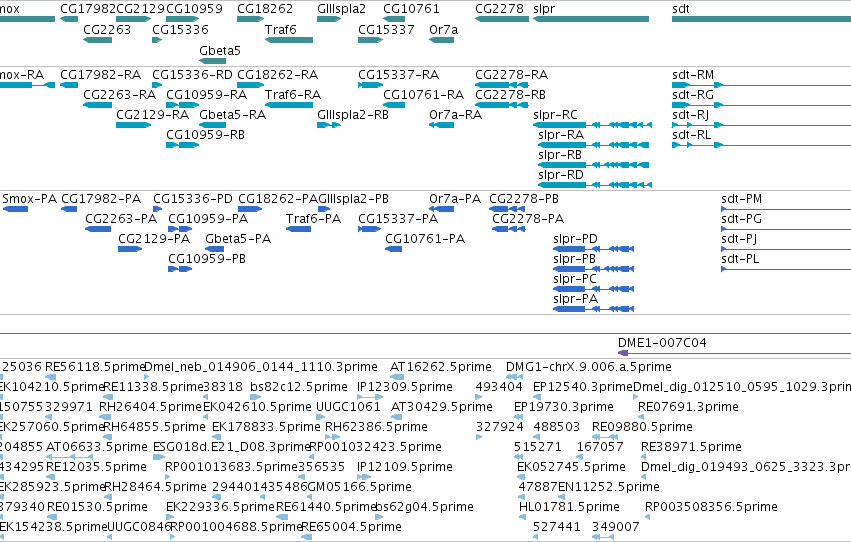This screenshot has height=542, width=851.
Task: Click the CG10761 gene label
Action: [x=411, y=9]
